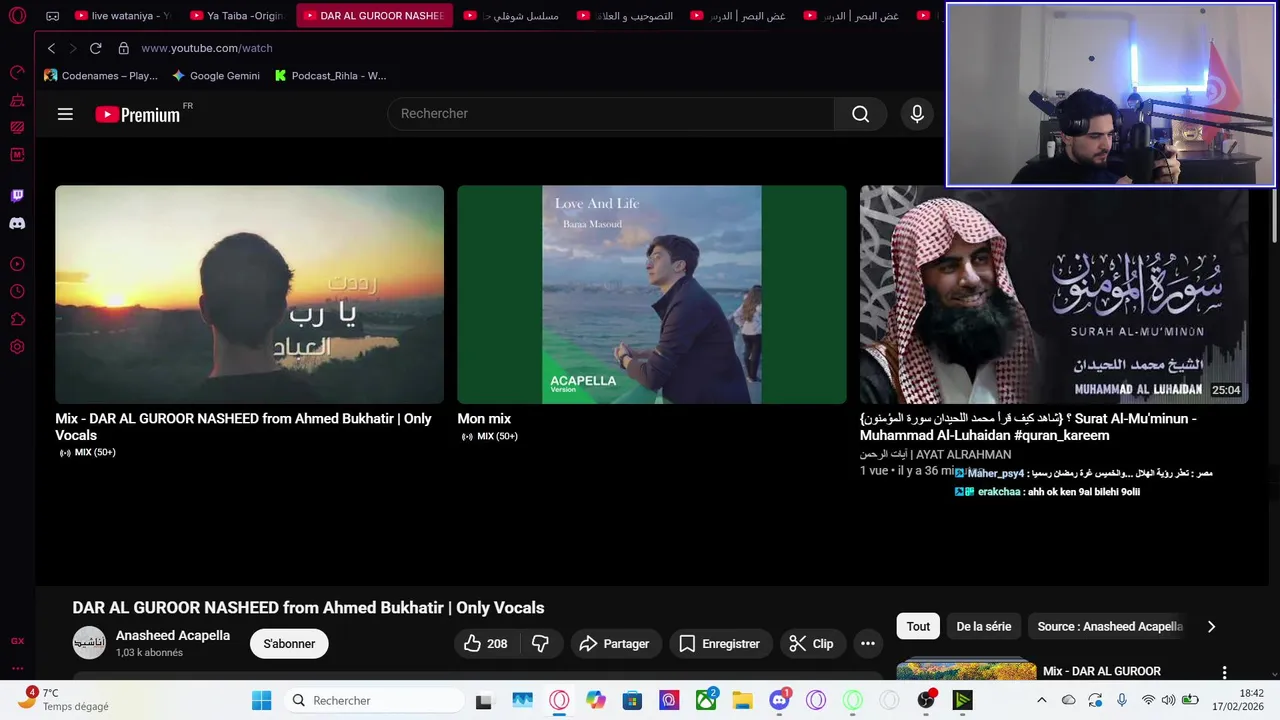
Task: Click the Windows taskbar Rechercher search box
Action: click(x=373, y=700)
